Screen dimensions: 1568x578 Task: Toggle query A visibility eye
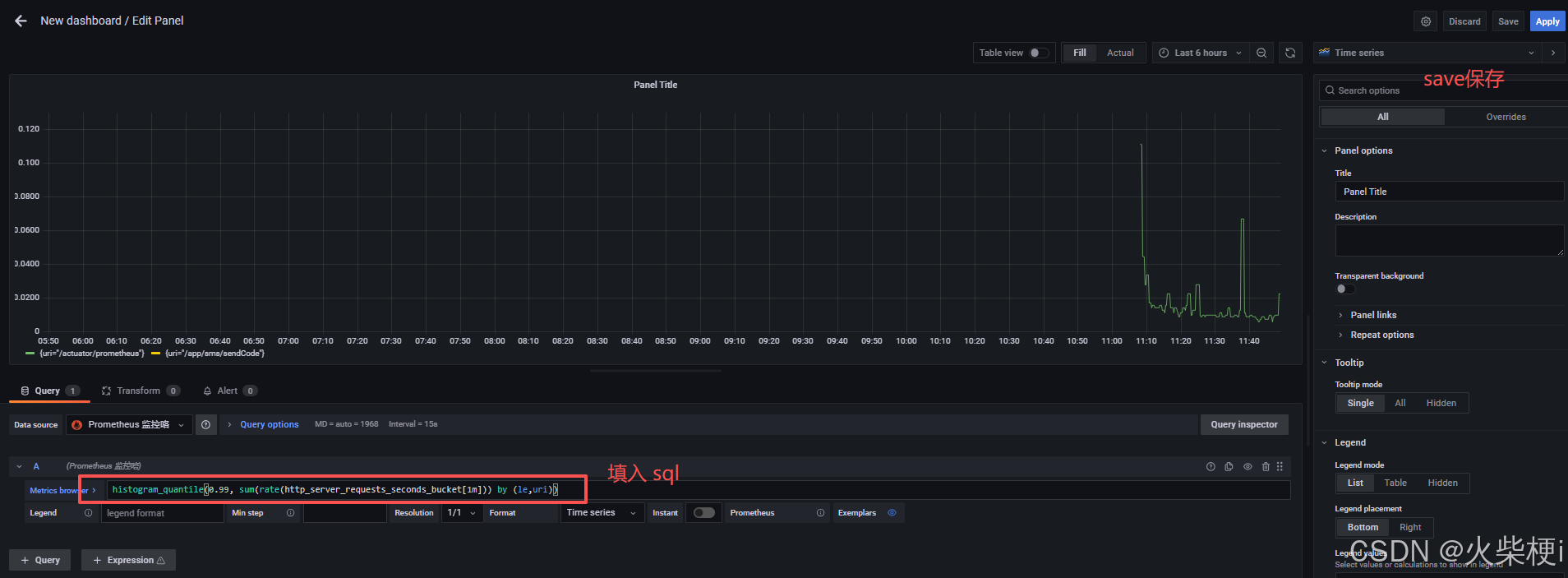[1247, 466]
